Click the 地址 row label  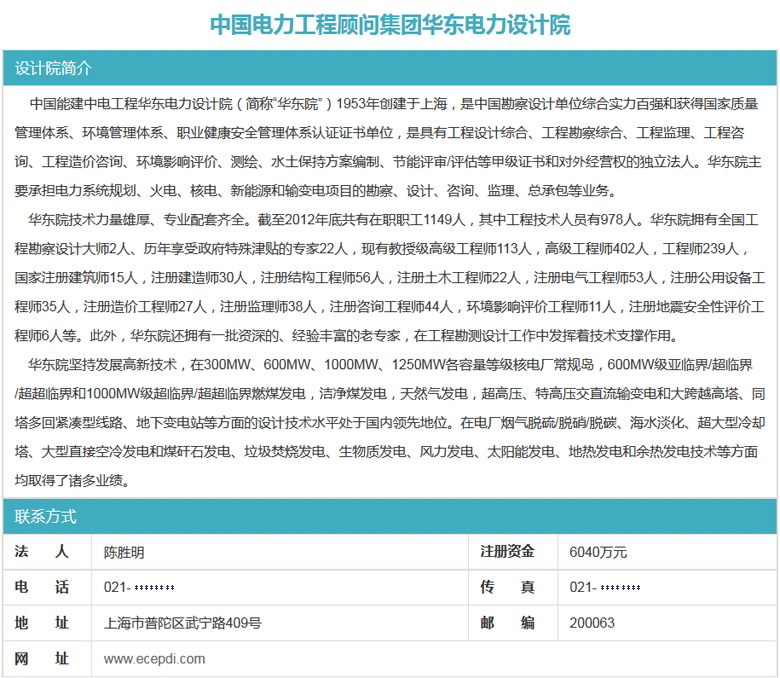[x=42, y=623]
